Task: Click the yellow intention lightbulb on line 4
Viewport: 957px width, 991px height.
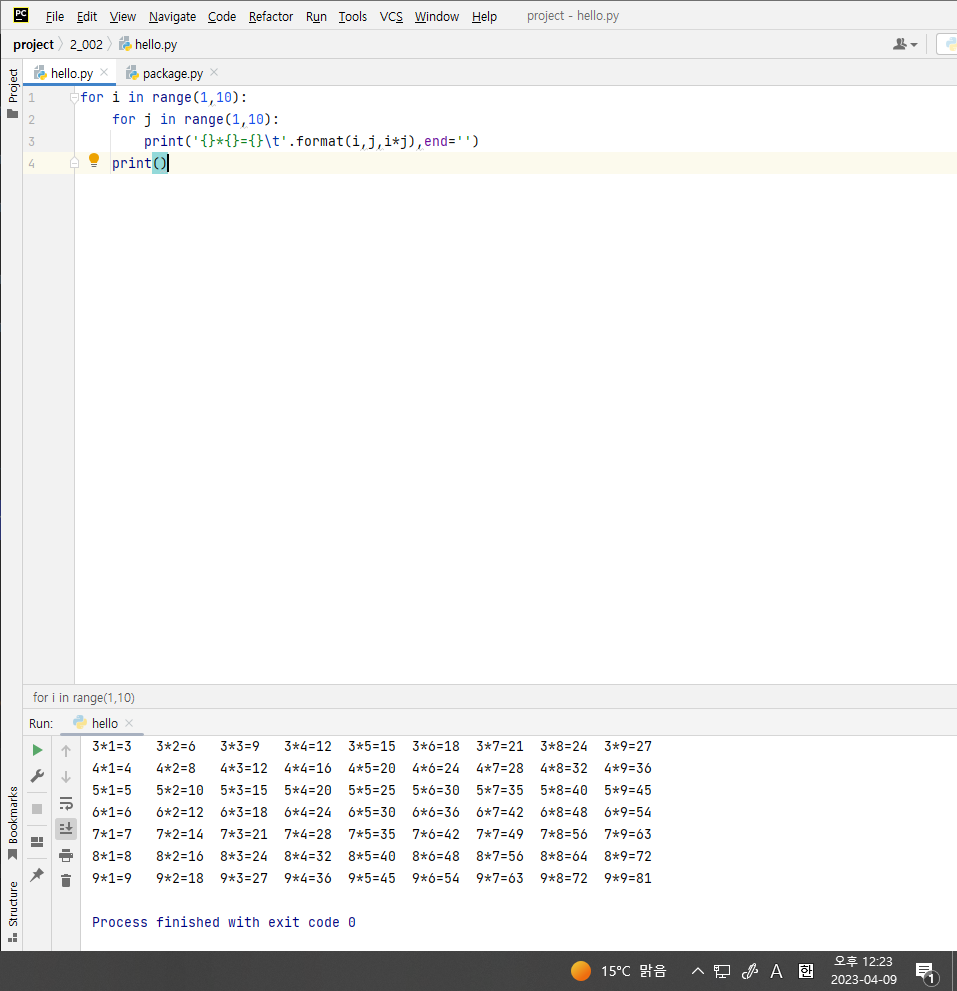Action: coord(94,160)
